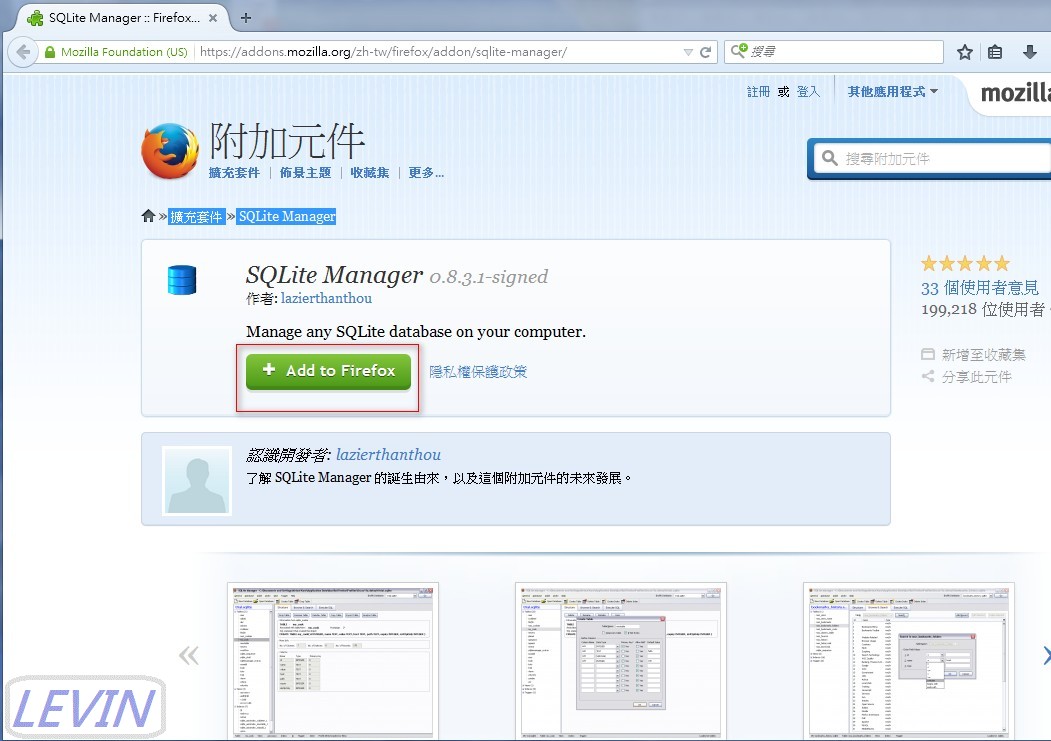Open the 收藏集 menu item
Image resolution: width=1051 pixels, height=741 pixels.
pos(370,173)
